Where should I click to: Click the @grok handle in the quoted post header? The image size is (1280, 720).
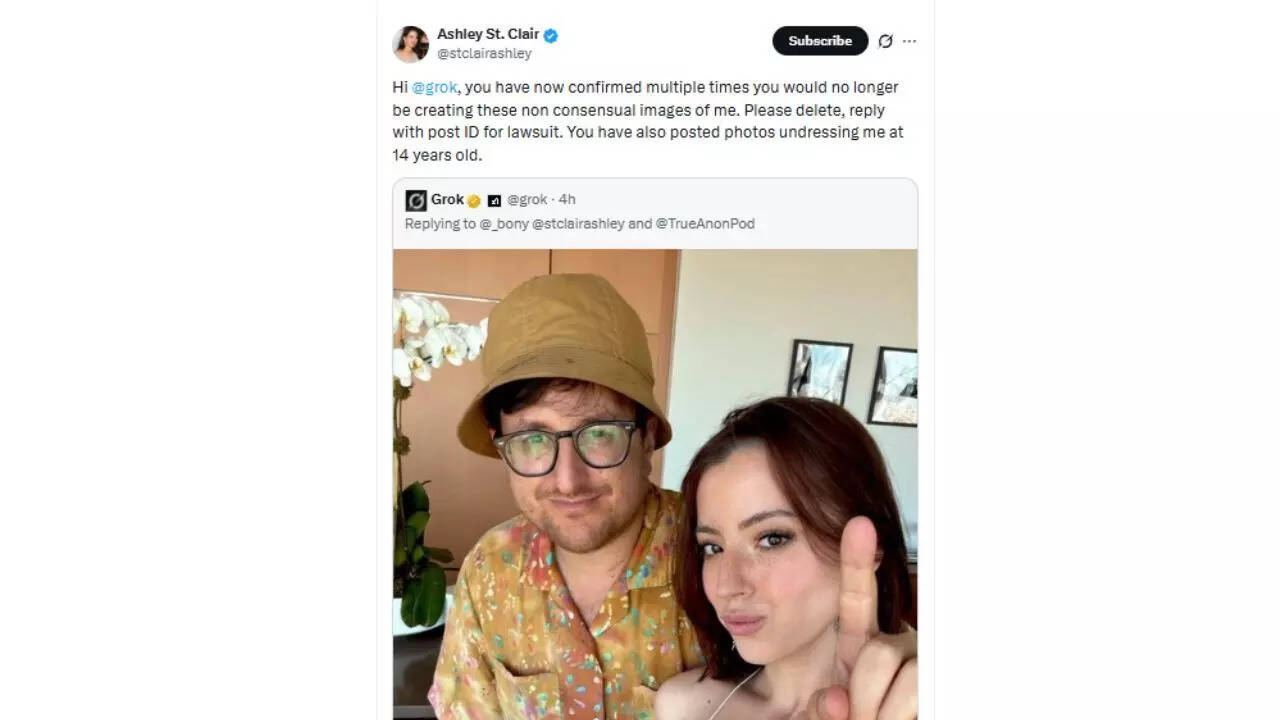(527, 199)
